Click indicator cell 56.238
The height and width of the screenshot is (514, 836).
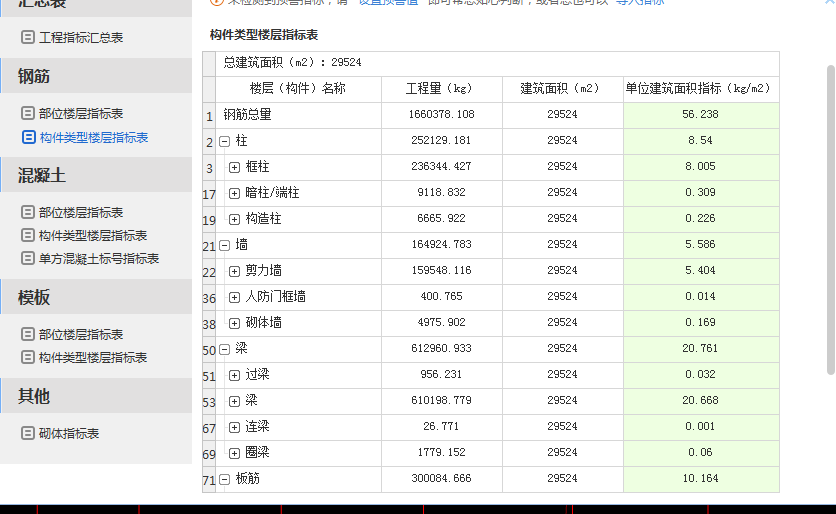(x=701, y=114)
